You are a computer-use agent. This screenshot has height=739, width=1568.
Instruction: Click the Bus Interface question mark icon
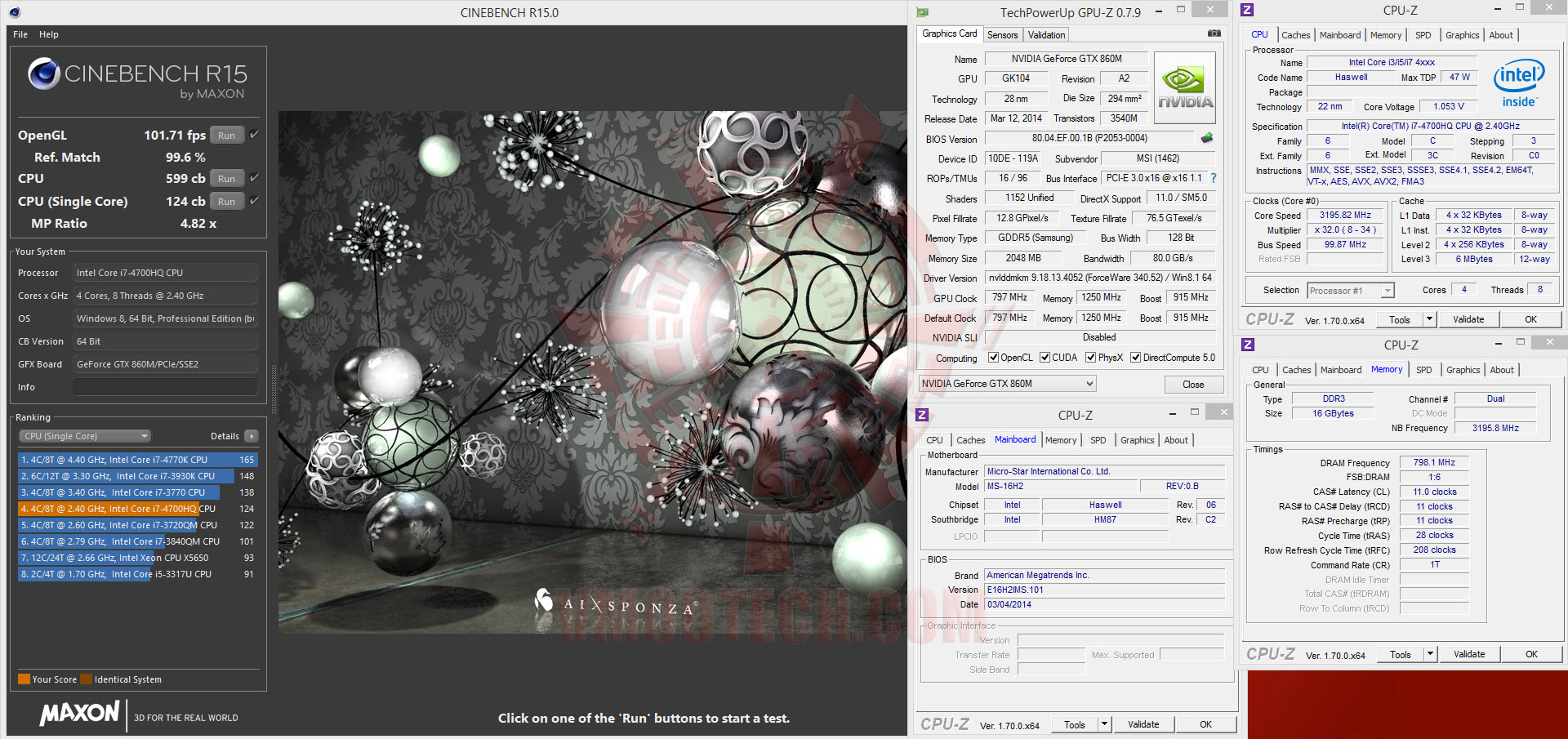1214,178
